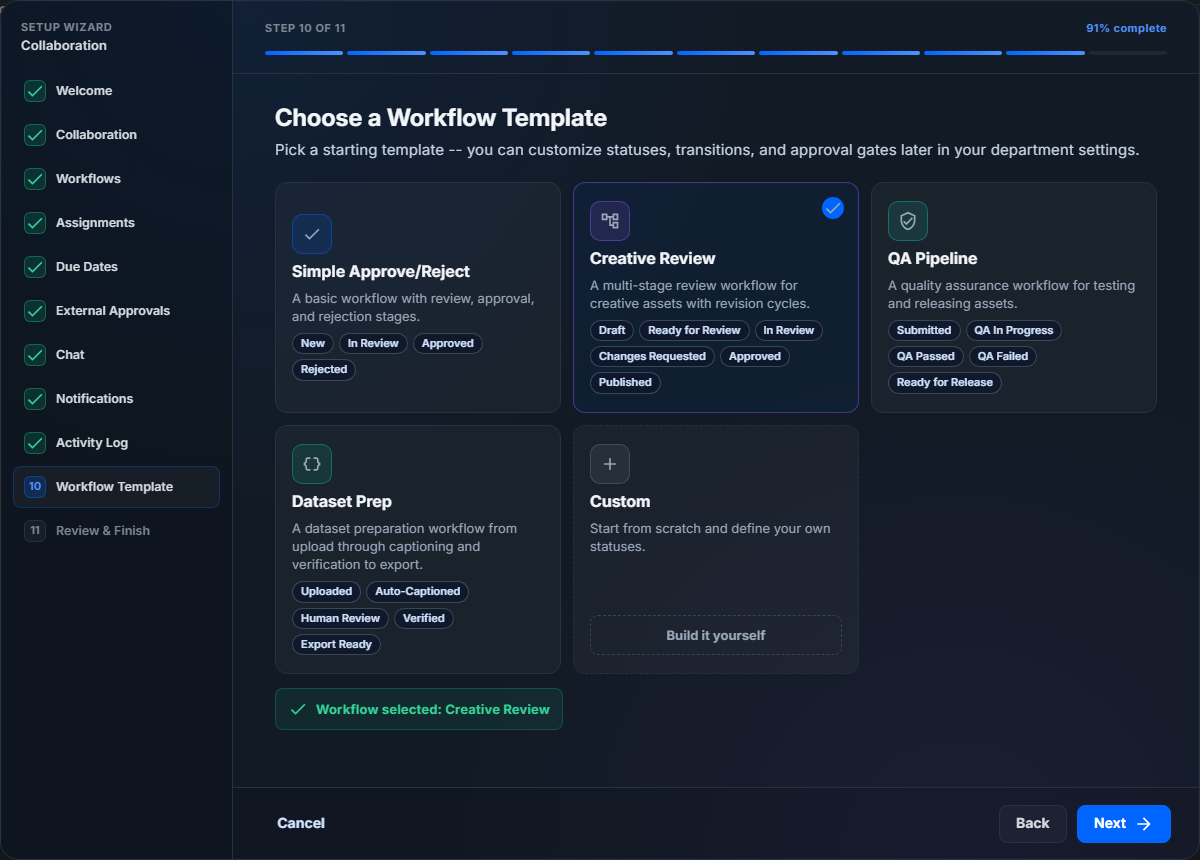Click the Human Review status tag
Image resolution: width=1200 pixels, height=860 pixels.
[340, 618]
